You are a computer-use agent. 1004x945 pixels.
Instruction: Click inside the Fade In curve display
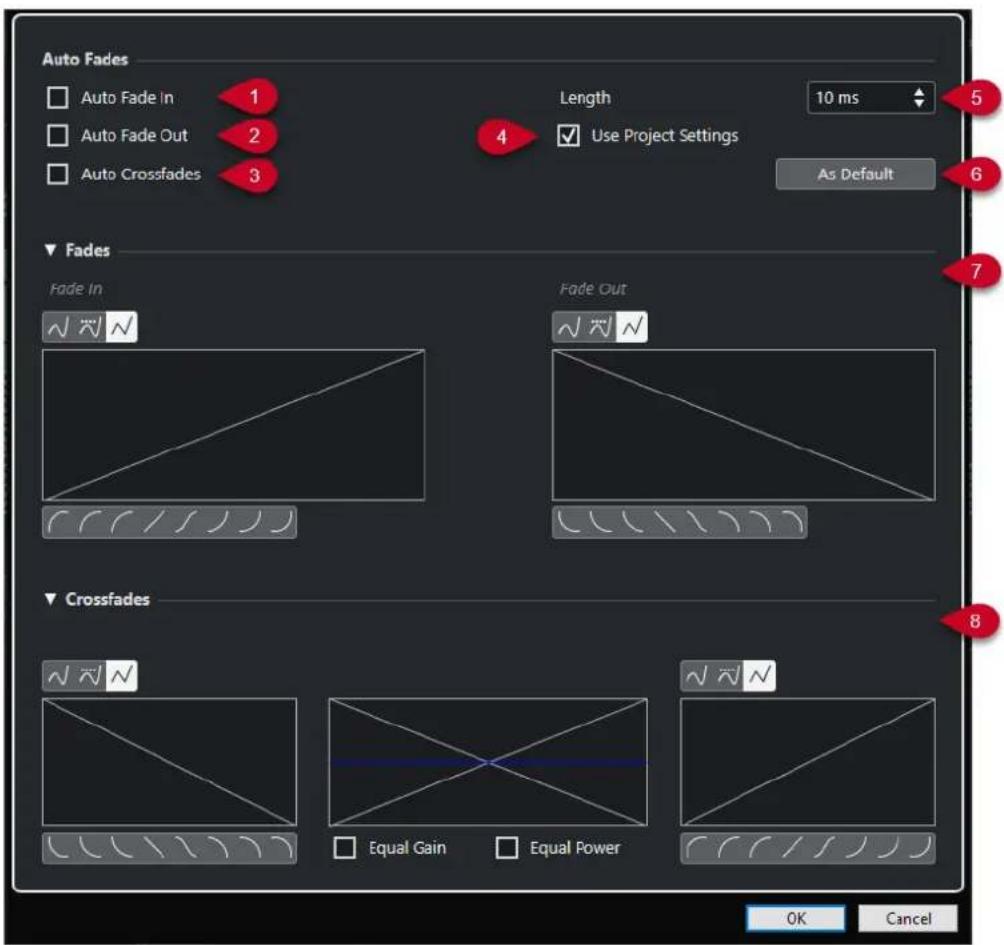tap(234, 425)
